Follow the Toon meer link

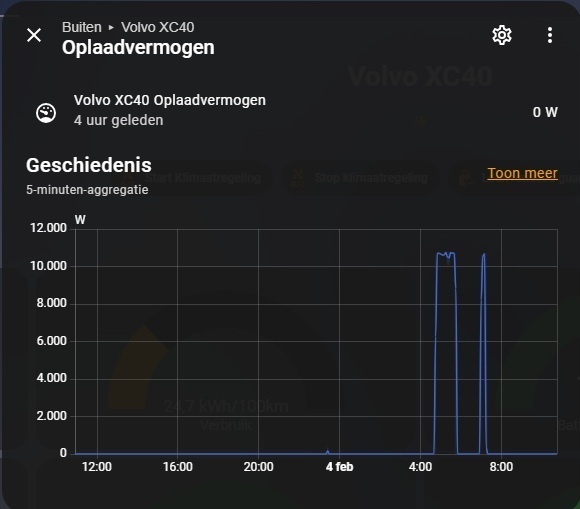click(522, 173)
